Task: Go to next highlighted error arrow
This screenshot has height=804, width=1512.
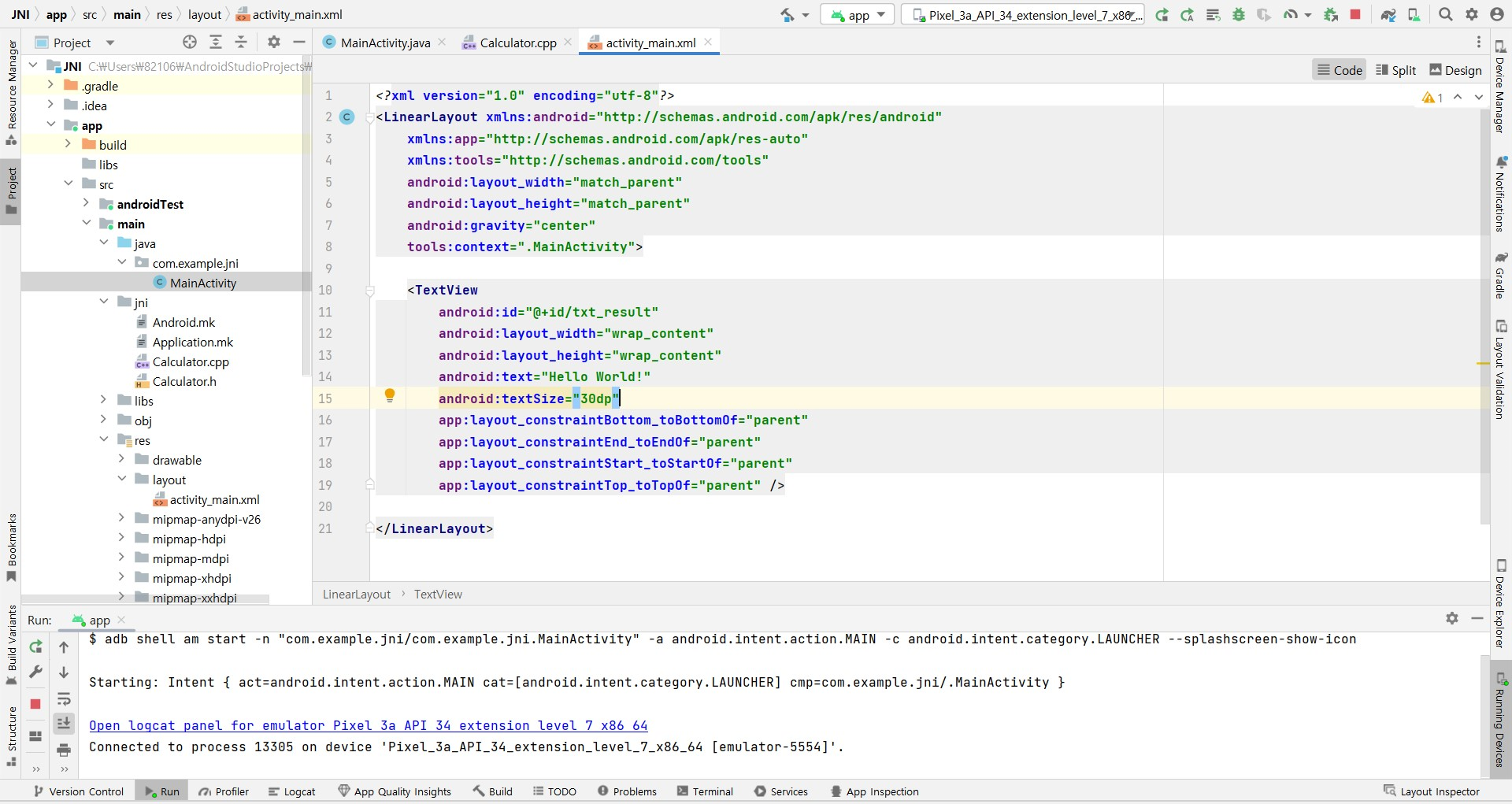Action: (1478, 97)
